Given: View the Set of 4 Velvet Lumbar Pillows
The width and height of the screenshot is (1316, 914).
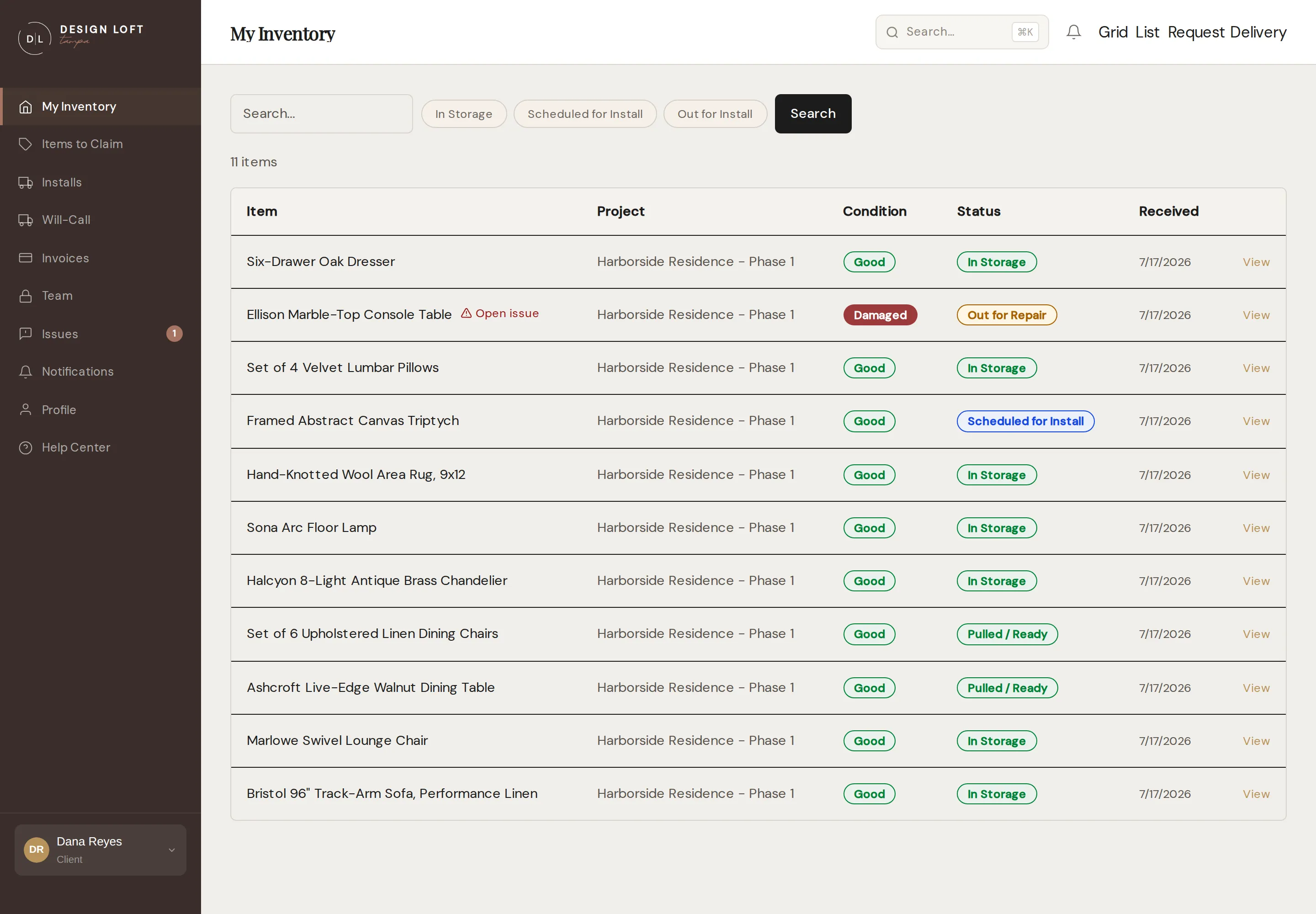Looking at the screenshot, I should click(x=1256, y=368).
